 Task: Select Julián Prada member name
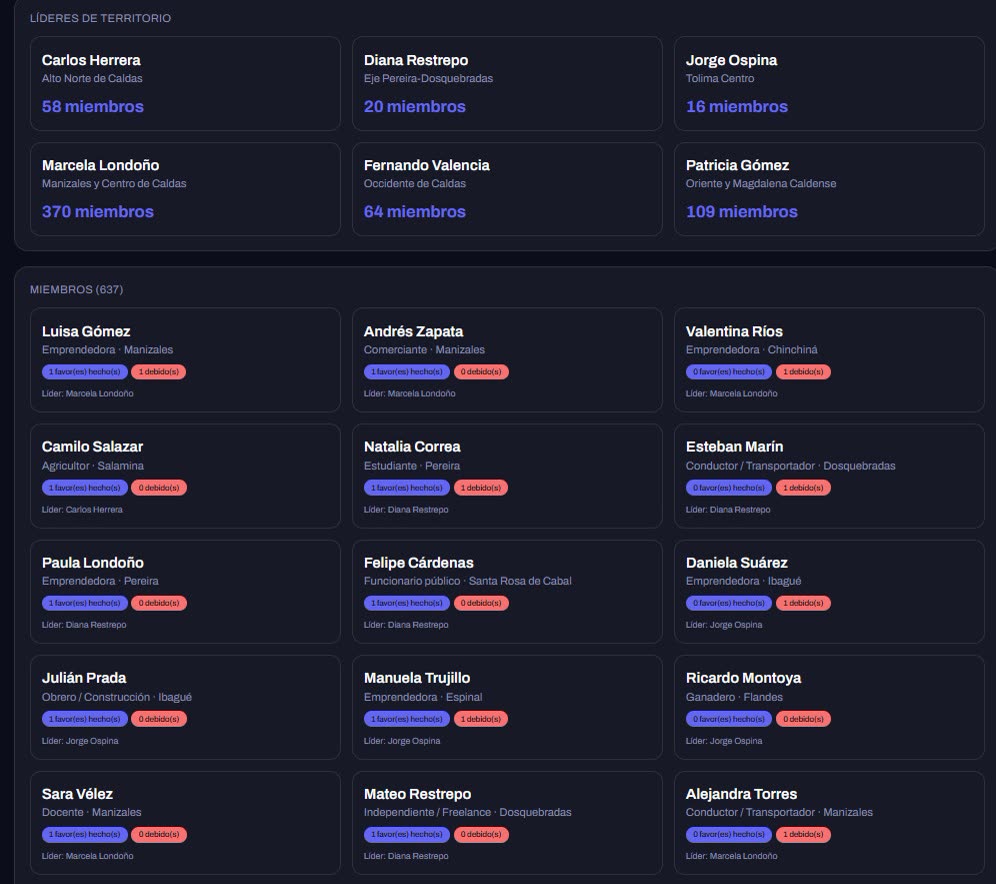click(84, 678)
